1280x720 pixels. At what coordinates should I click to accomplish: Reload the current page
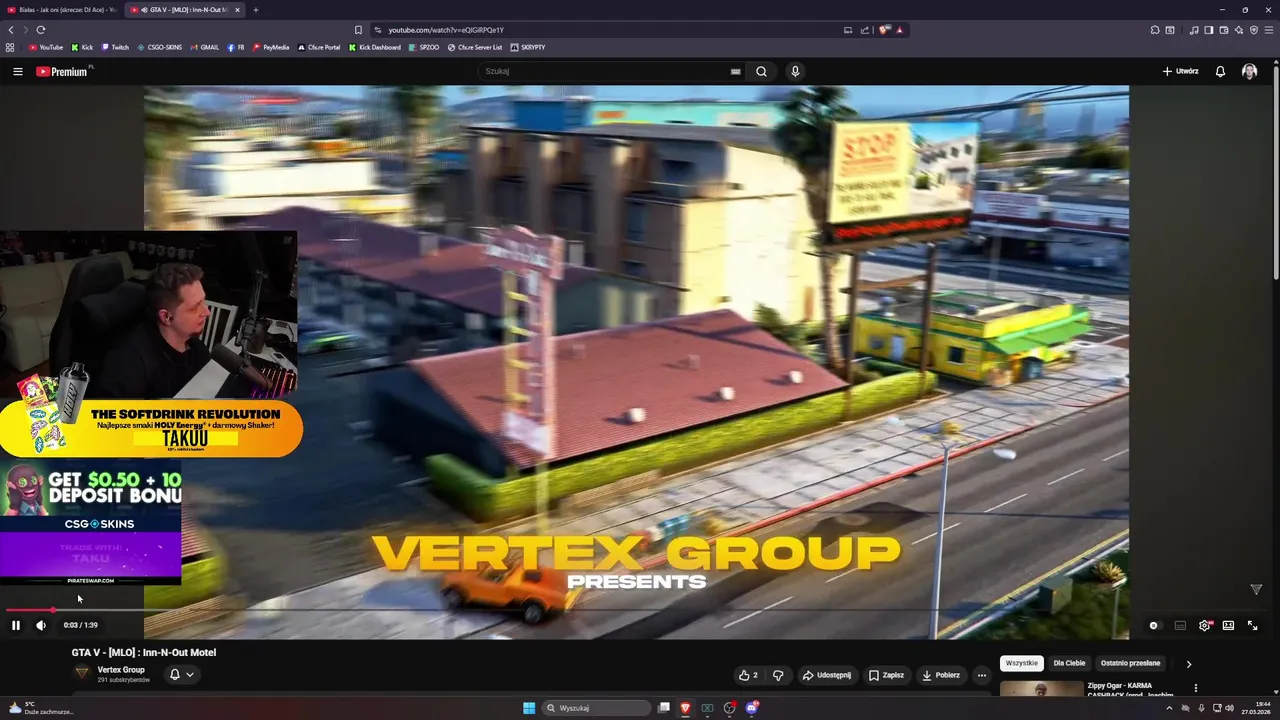point(40,30)
